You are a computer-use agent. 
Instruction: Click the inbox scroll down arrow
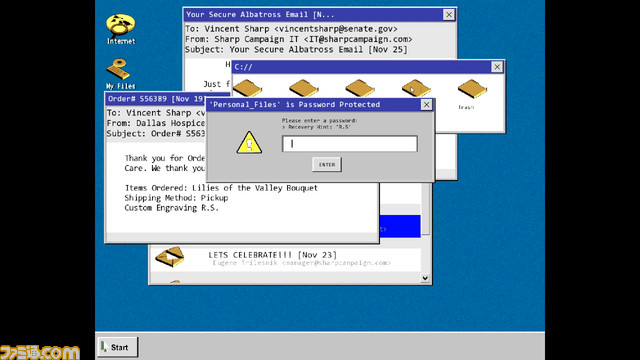coord(425,278)
